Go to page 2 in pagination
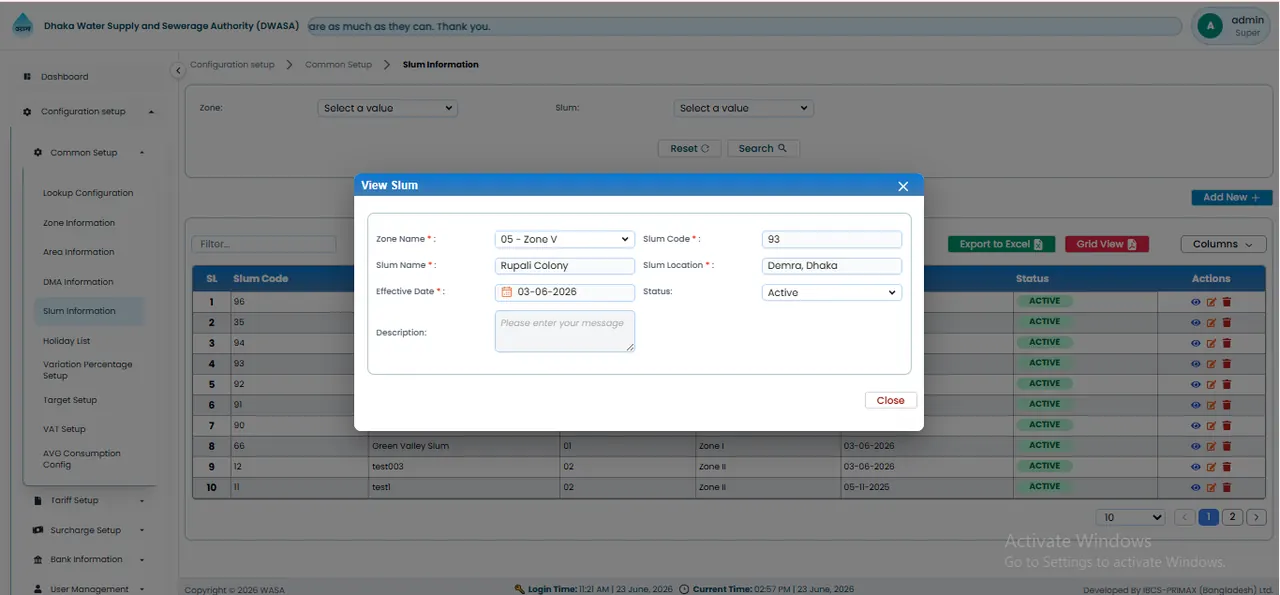Screen dimensions: 1280x595 (1232, 517)
